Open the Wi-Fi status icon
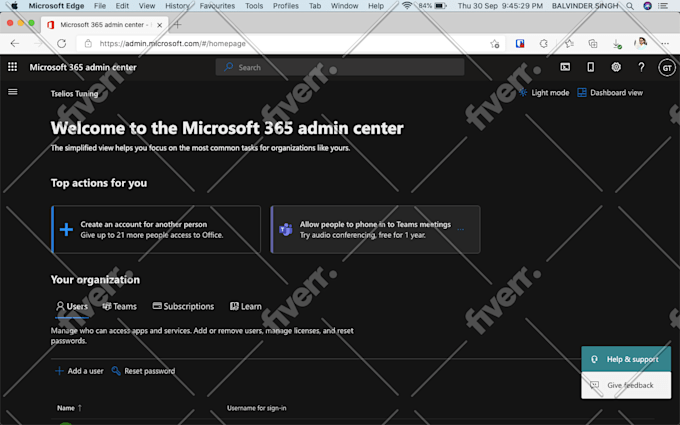 pos(407,6)
